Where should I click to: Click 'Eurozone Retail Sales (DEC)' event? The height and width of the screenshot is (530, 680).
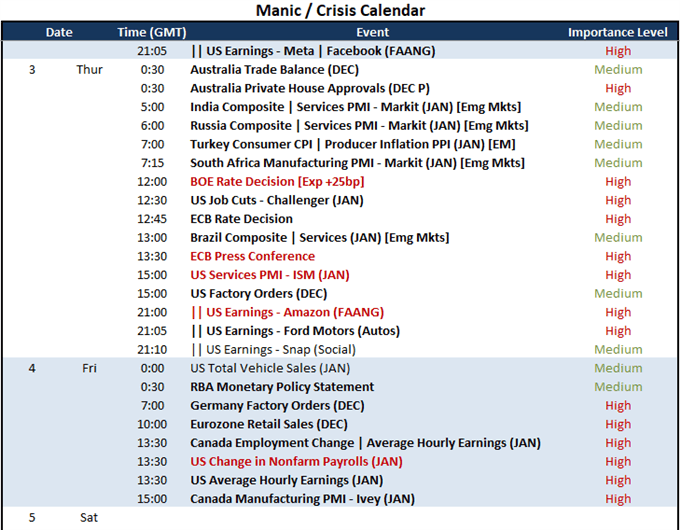coord(269,424)
